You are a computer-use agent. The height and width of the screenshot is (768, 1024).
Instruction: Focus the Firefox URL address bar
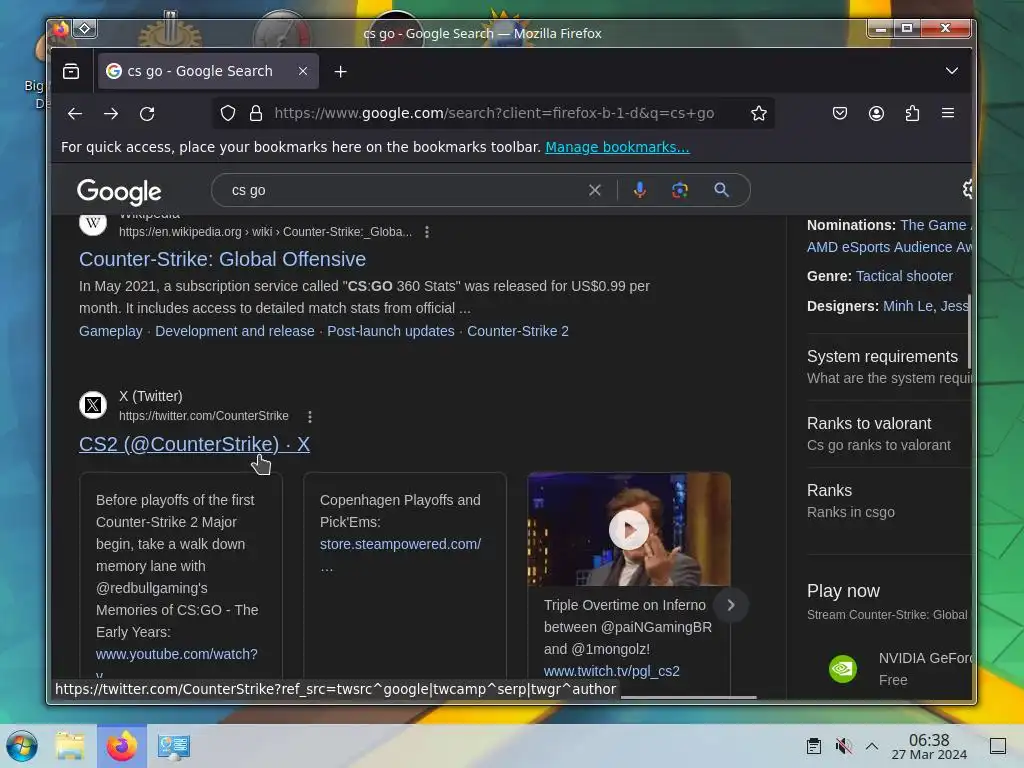coord(494,114)
